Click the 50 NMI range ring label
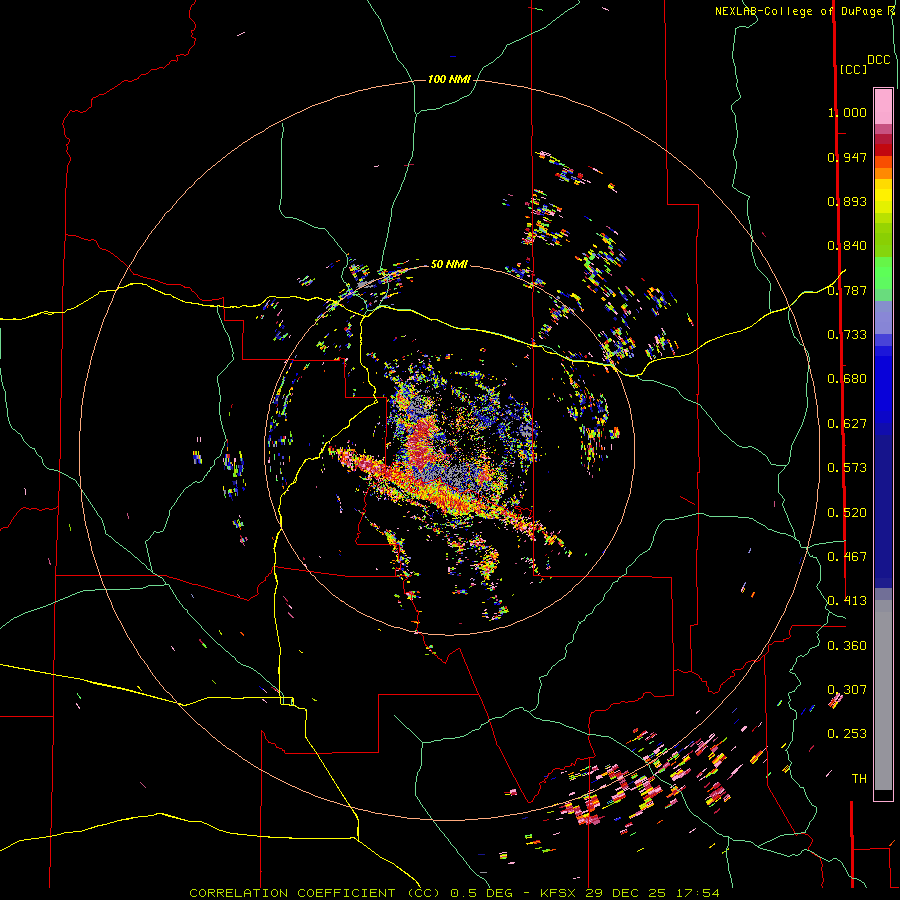900x900 pixels. click(x=449, y=264)
